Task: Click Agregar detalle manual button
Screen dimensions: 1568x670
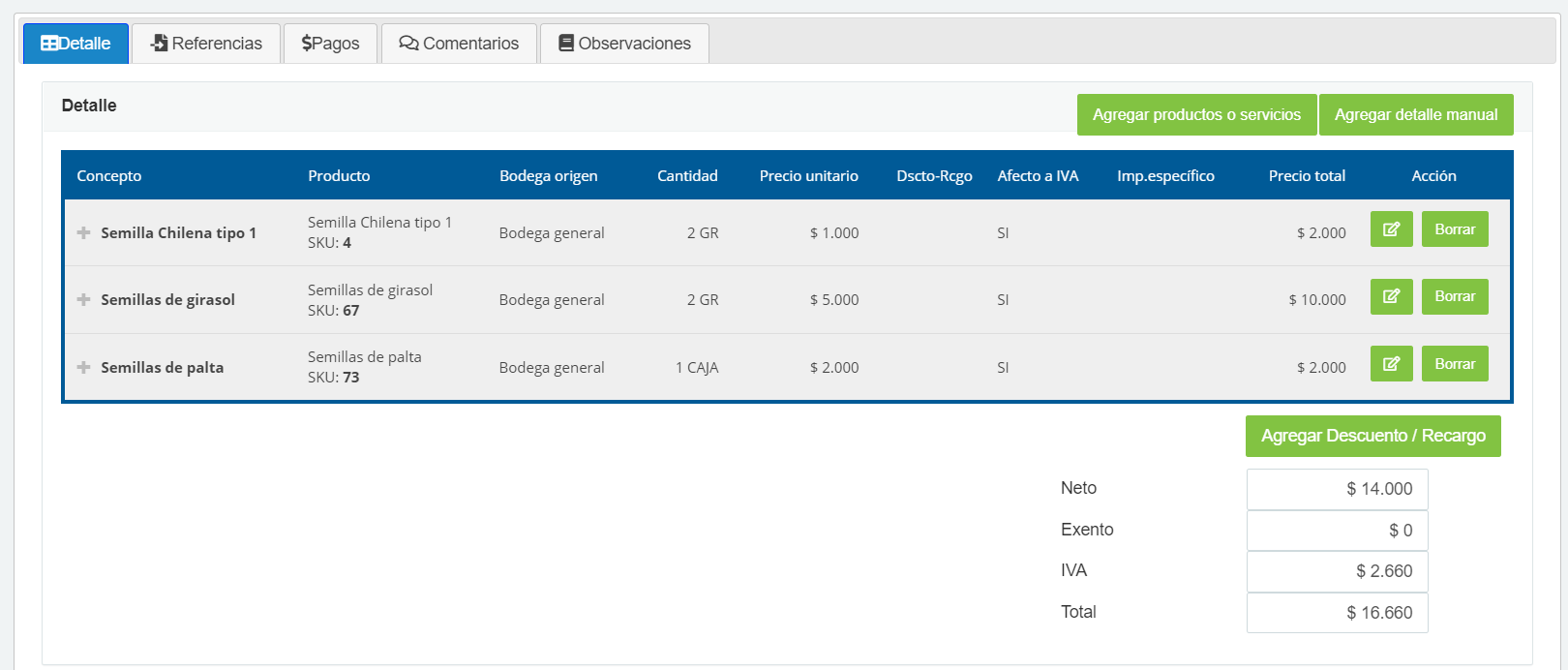Action: pyautogui.click(x=1415, y=114)
